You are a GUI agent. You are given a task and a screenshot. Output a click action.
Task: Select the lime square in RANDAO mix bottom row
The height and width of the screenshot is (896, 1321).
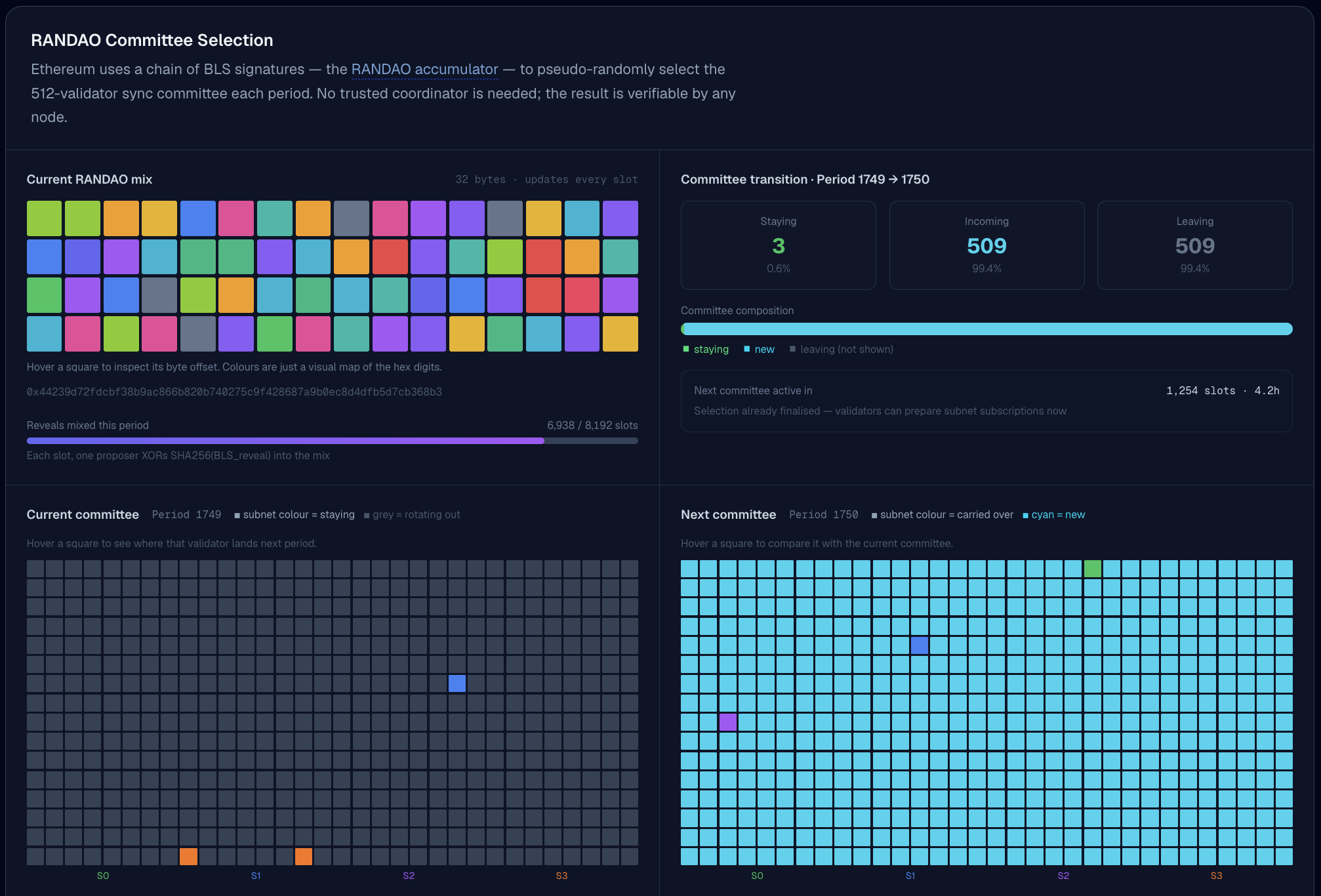[121, 334]
